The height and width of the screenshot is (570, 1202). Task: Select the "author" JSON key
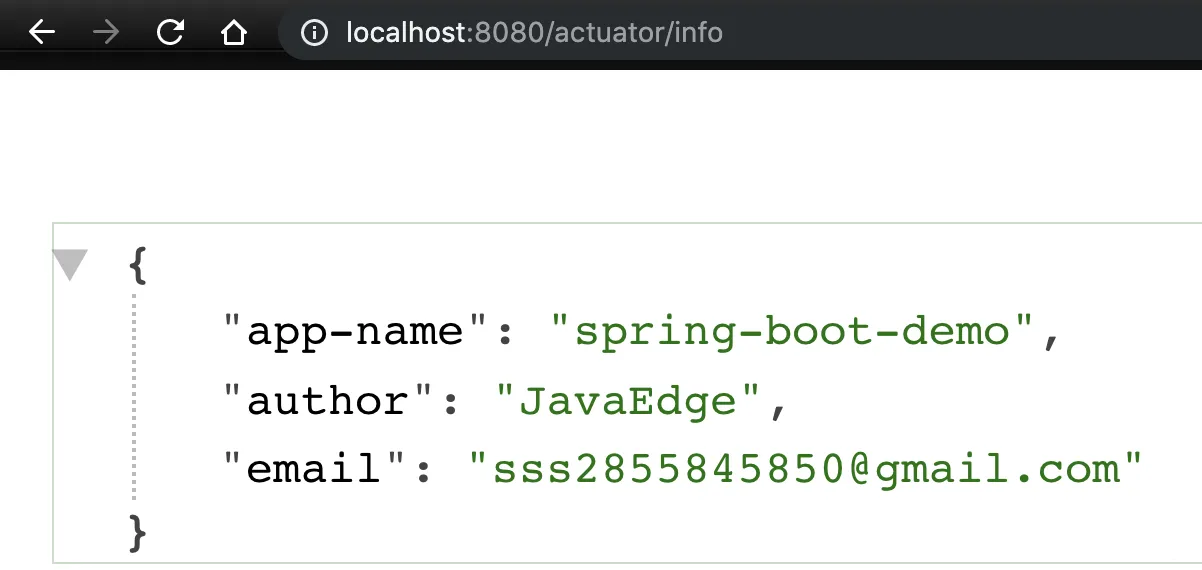329,400
